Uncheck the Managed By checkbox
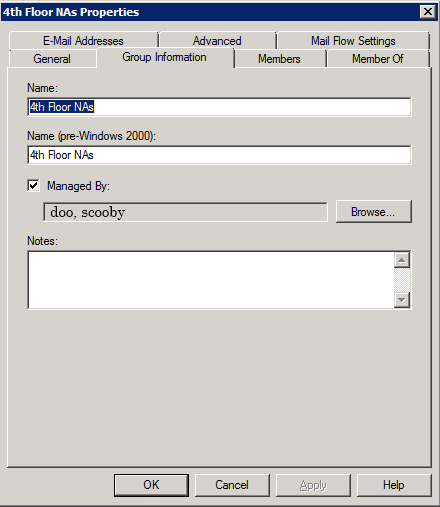The image size is (440, 507). [33, 186]
